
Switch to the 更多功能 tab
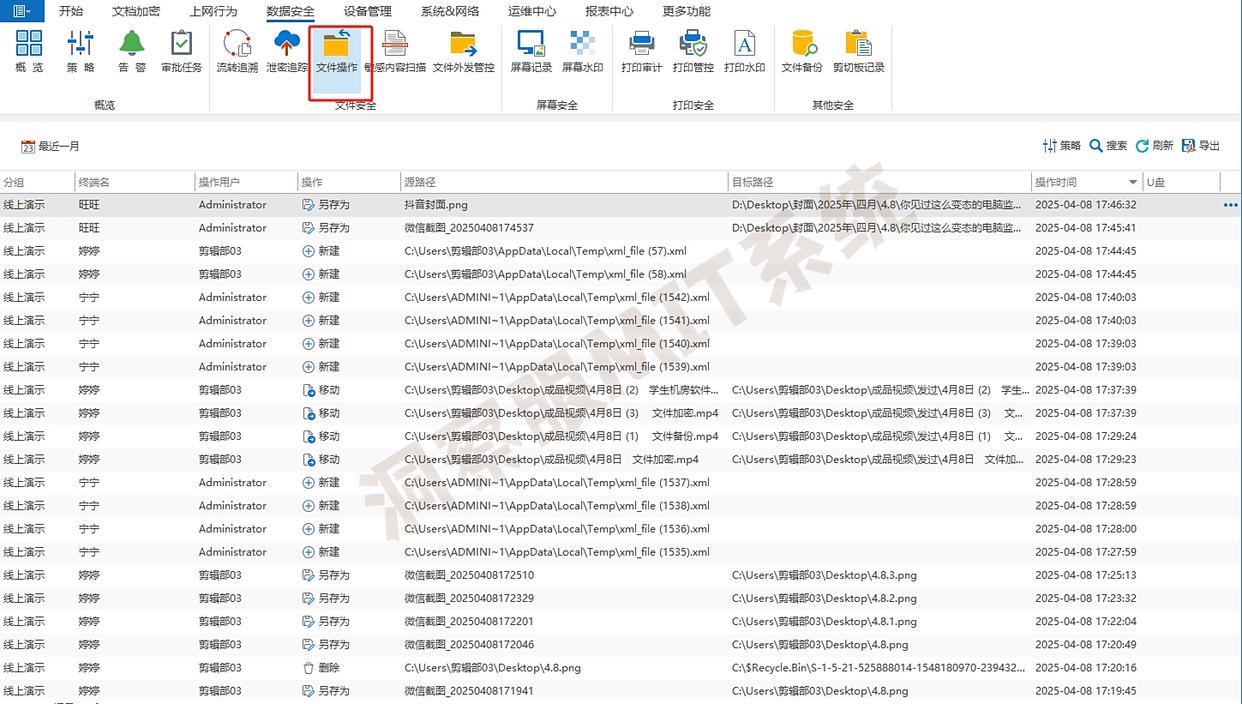pos(686,11)
